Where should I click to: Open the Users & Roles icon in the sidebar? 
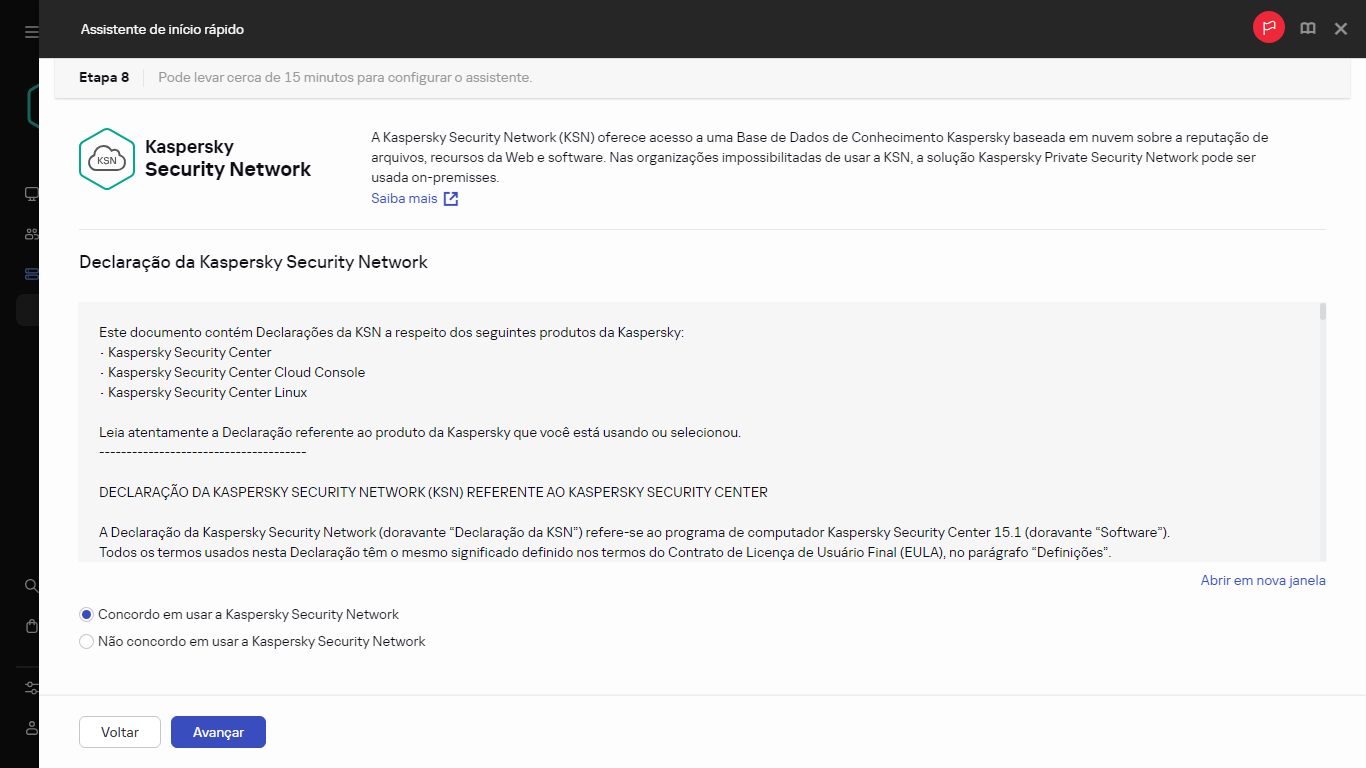click(30, 233)
